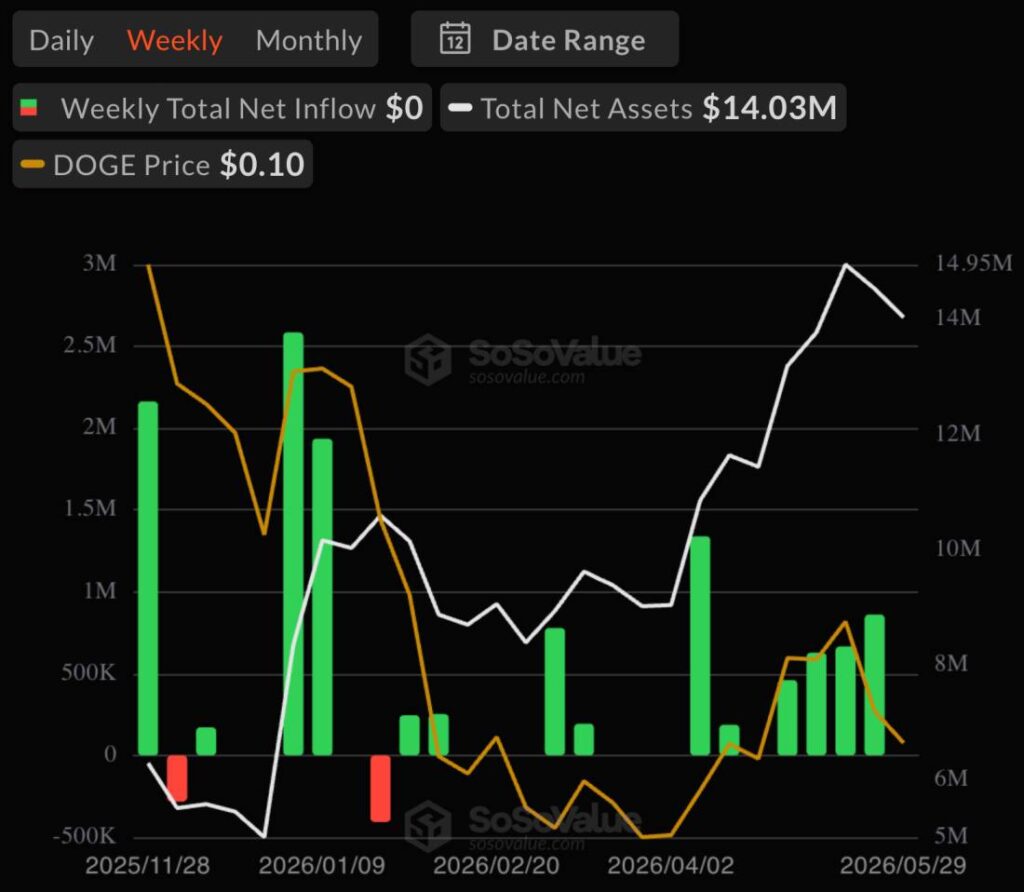1024x892 pixels.
Task: Click the green bar above 1M near 2026/04/02
Action: [x=700, y=646]
